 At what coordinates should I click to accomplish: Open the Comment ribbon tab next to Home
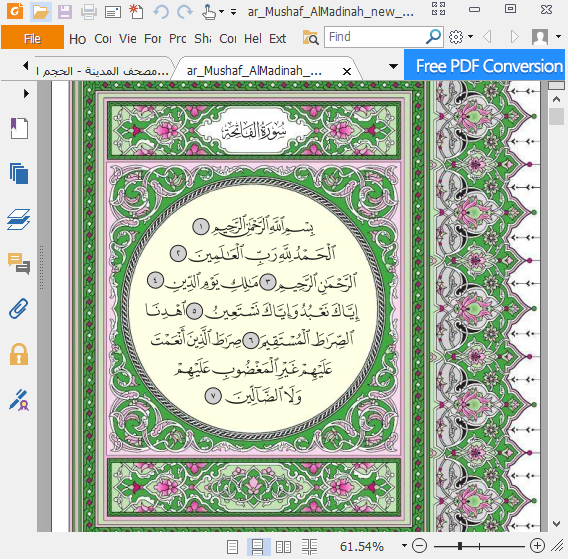[103, 38]
